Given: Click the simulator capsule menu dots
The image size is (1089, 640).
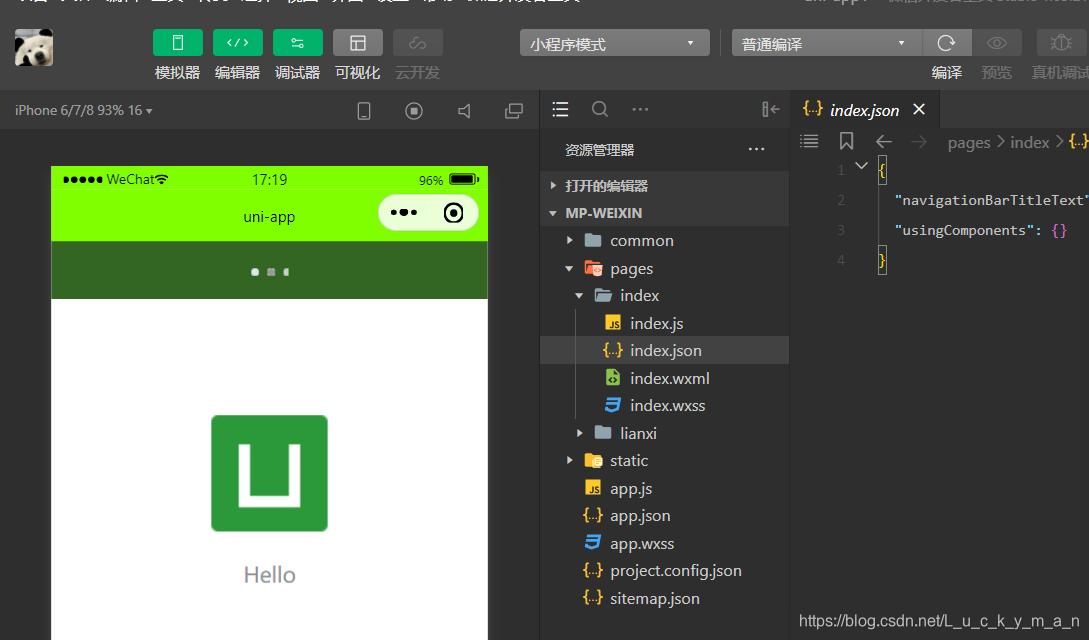Looking at the screenshot, I should point(404,212).
